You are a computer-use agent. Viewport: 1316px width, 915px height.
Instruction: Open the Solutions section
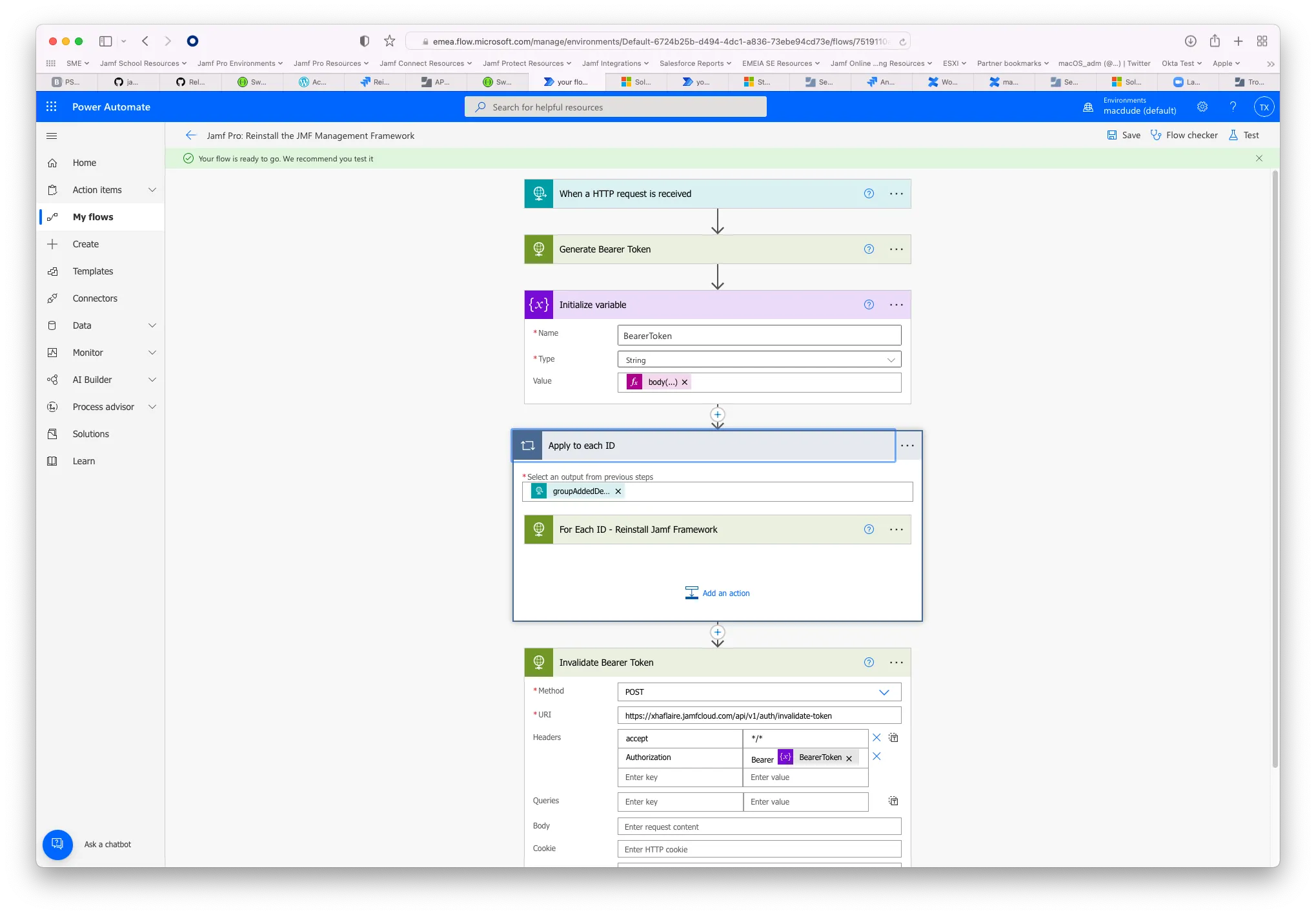pos(90,433)
